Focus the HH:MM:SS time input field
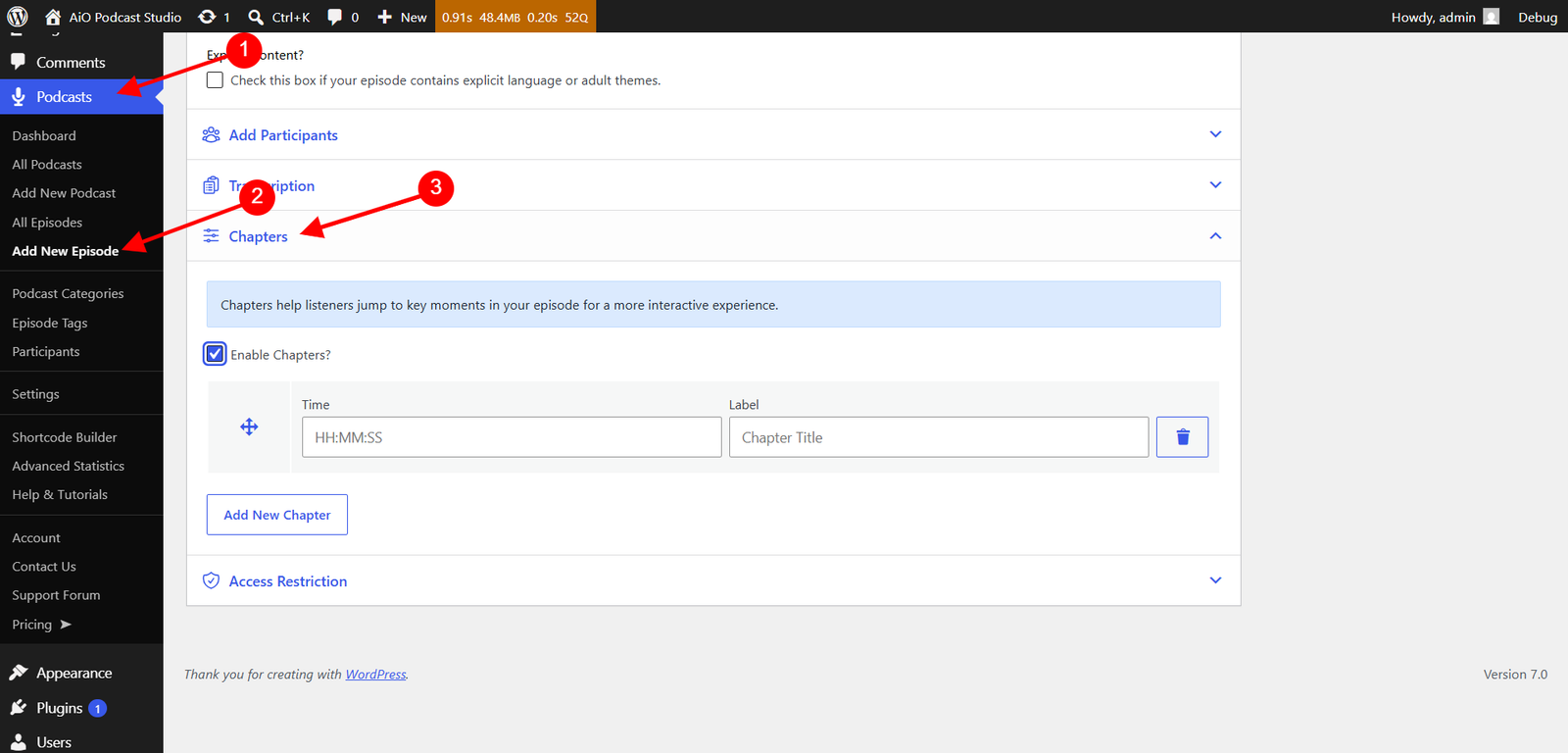The width and height of the screenshot is (1568, 753). 512,437
